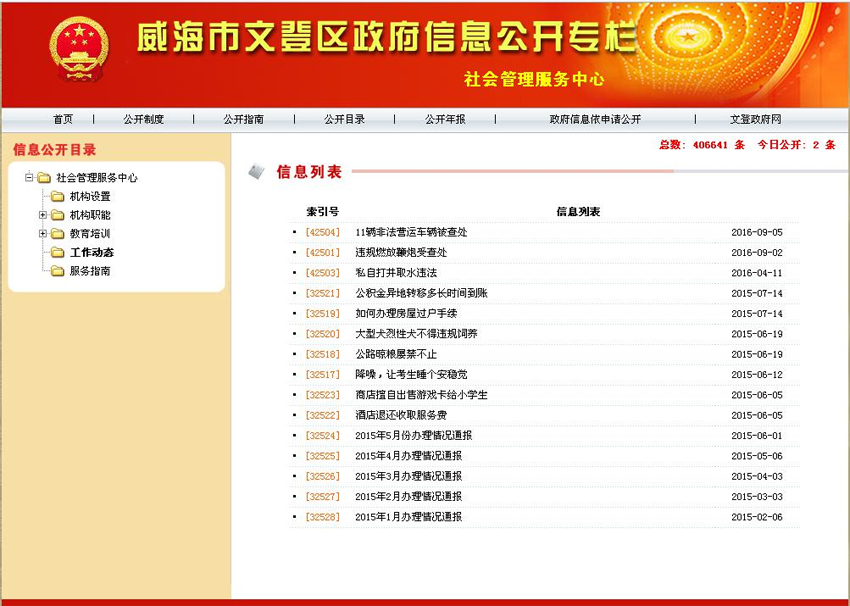
Task: Click folder icon beside 社会管理服务中心
Action: 44,178
